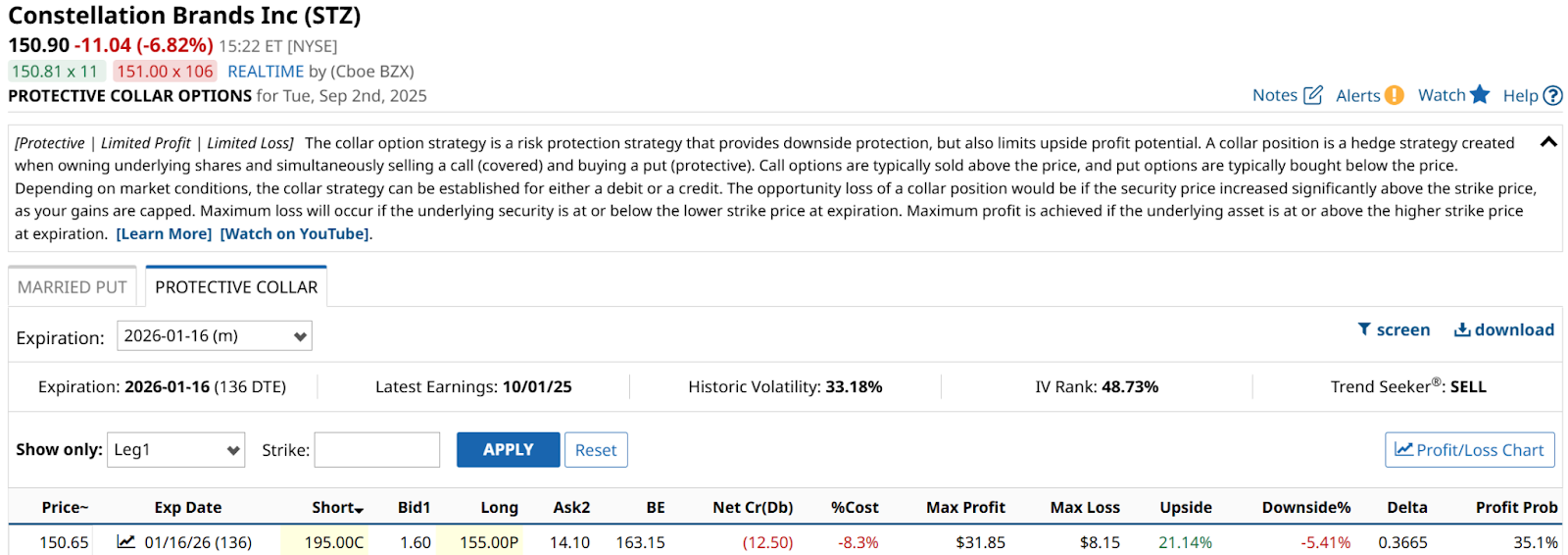Screen dimensions: 1568x555
Task: Click the Alerts exclamation icon
Action: (1394, 95)
